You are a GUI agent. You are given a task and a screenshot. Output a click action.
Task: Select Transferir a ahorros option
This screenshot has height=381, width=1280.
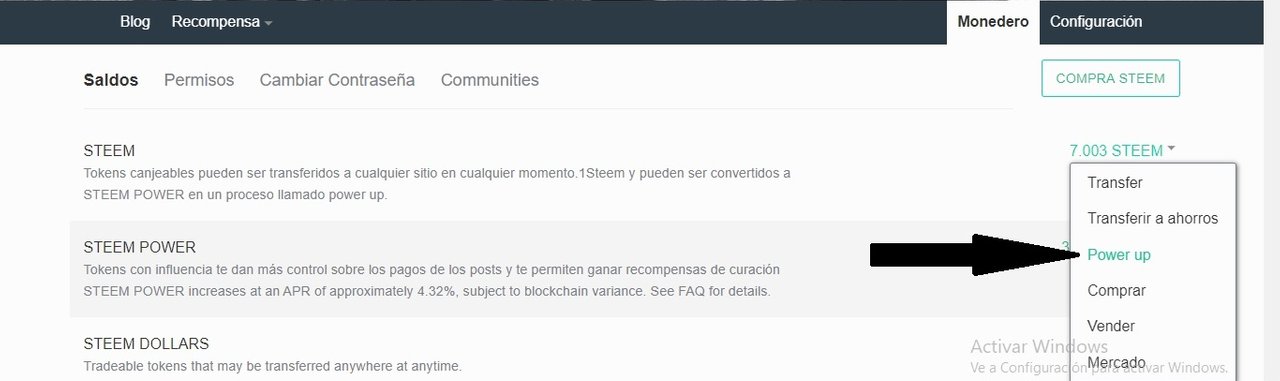point(1153,218)
